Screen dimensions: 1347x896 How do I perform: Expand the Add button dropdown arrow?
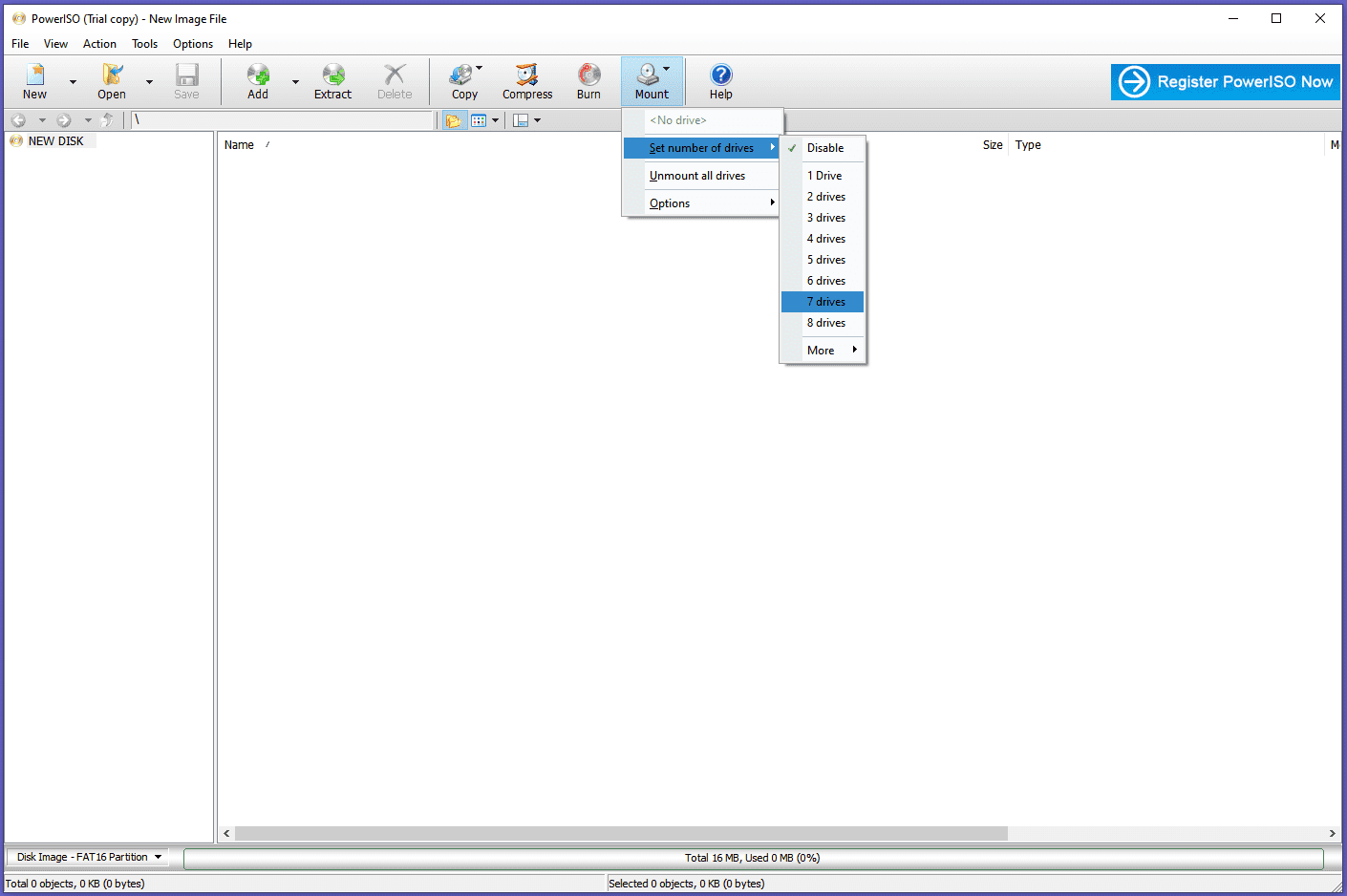(x=295, y=82)
